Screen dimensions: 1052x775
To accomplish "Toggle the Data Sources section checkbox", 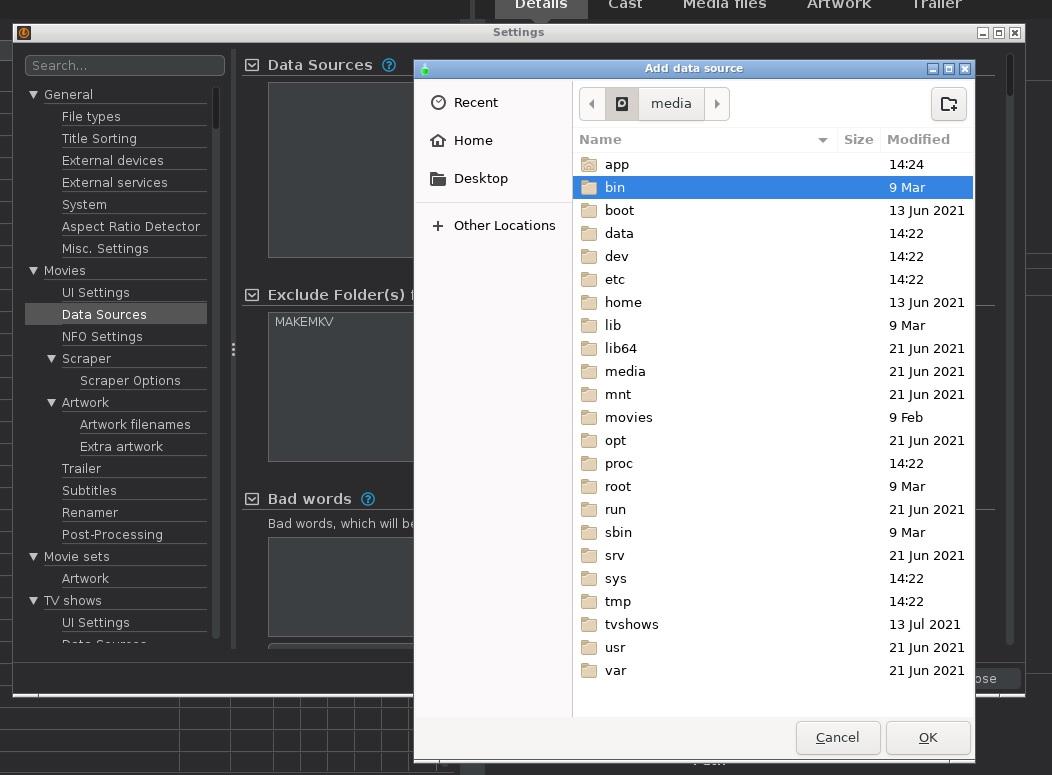I will point(252,65).
